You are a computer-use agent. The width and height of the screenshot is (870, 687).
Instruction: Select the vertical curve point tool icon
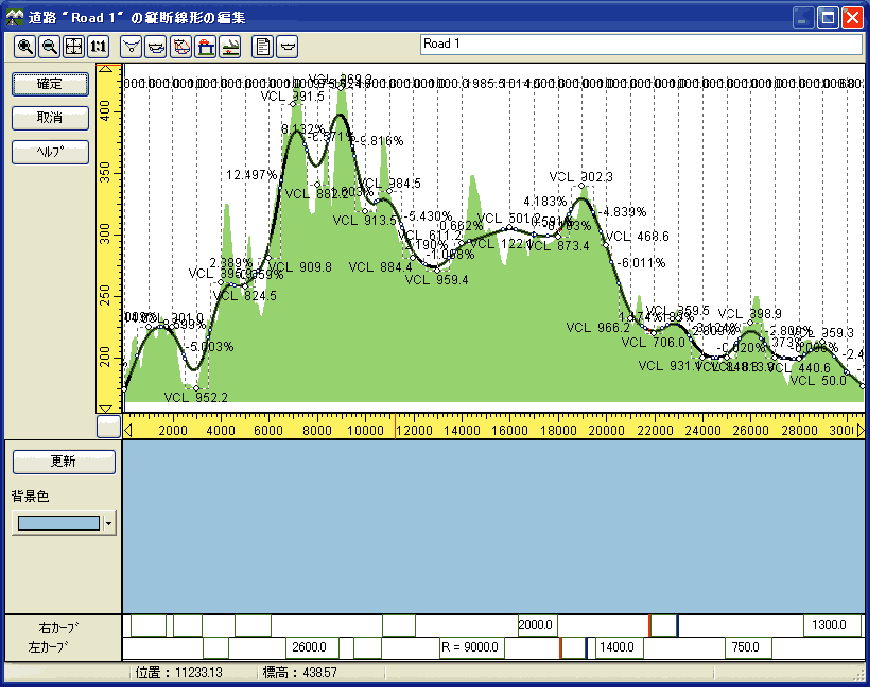coord(131,46)
